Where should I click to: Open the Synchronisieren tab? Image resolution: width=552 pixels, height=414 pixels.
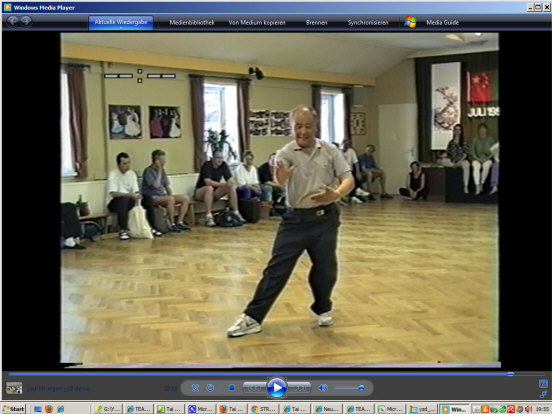tap(368, 23)
